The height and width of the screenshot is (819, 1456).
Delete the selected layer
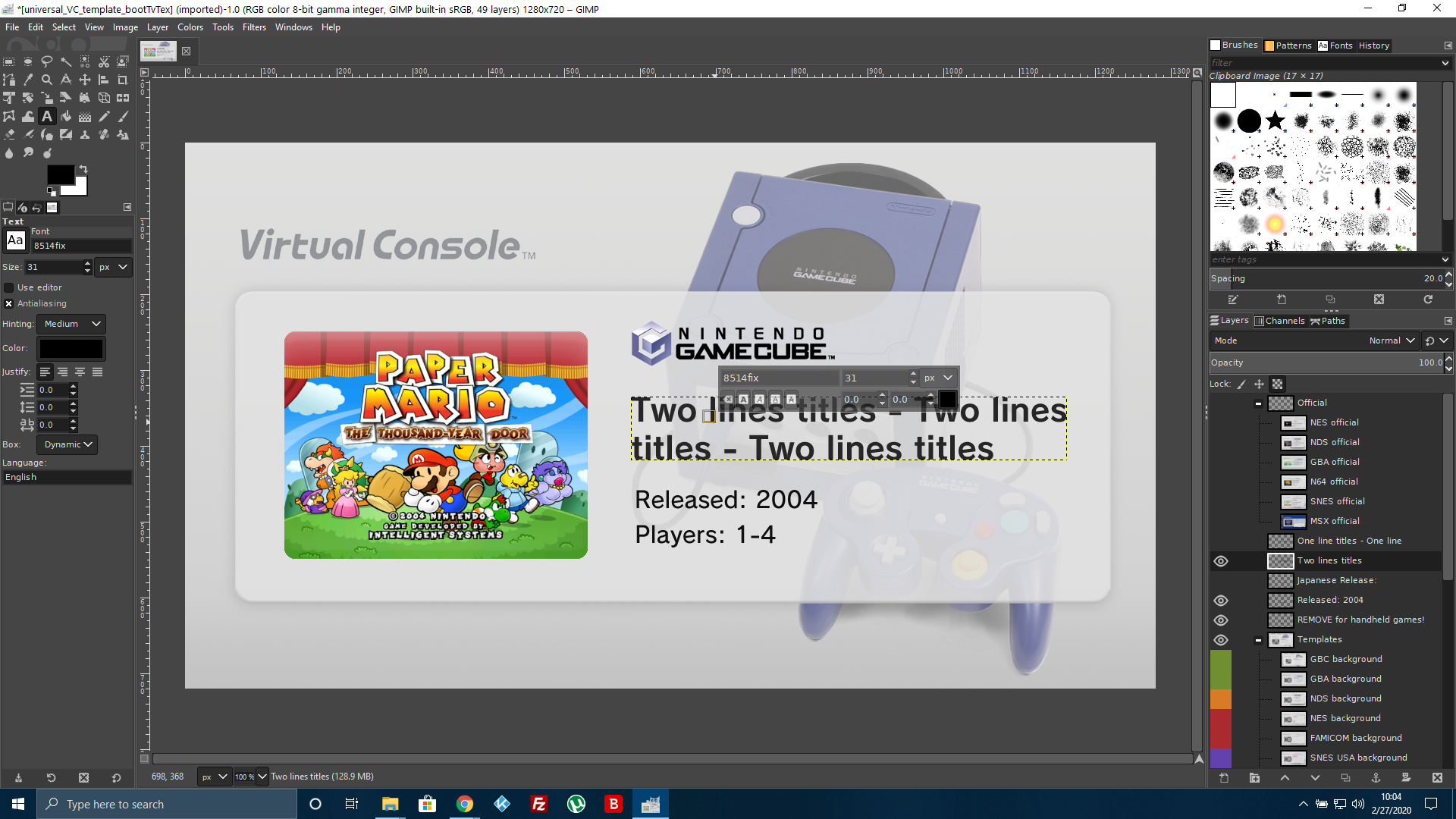1437,778
